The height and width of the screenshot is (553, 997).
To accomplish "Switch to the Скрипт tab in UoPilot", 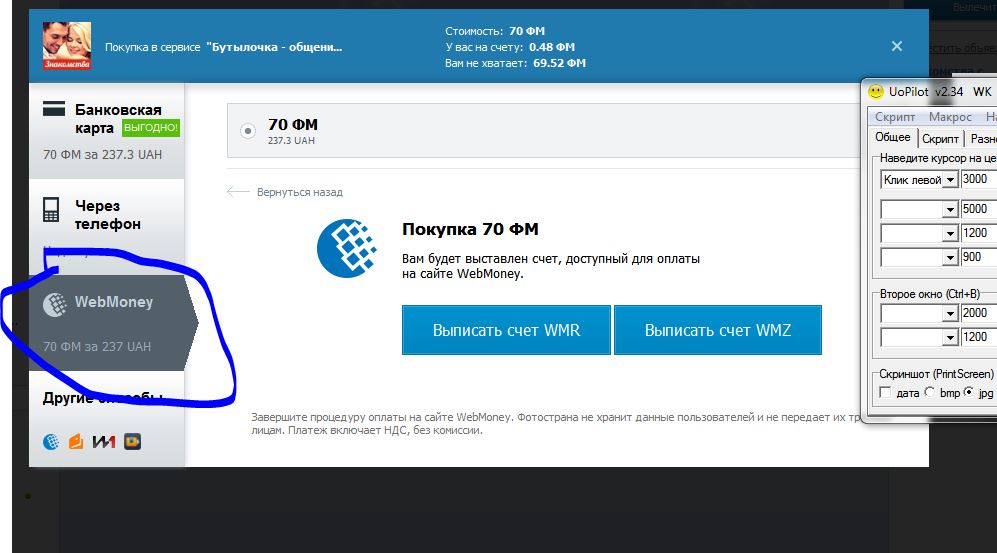I will pyautogui.click(x=940, y=139).
